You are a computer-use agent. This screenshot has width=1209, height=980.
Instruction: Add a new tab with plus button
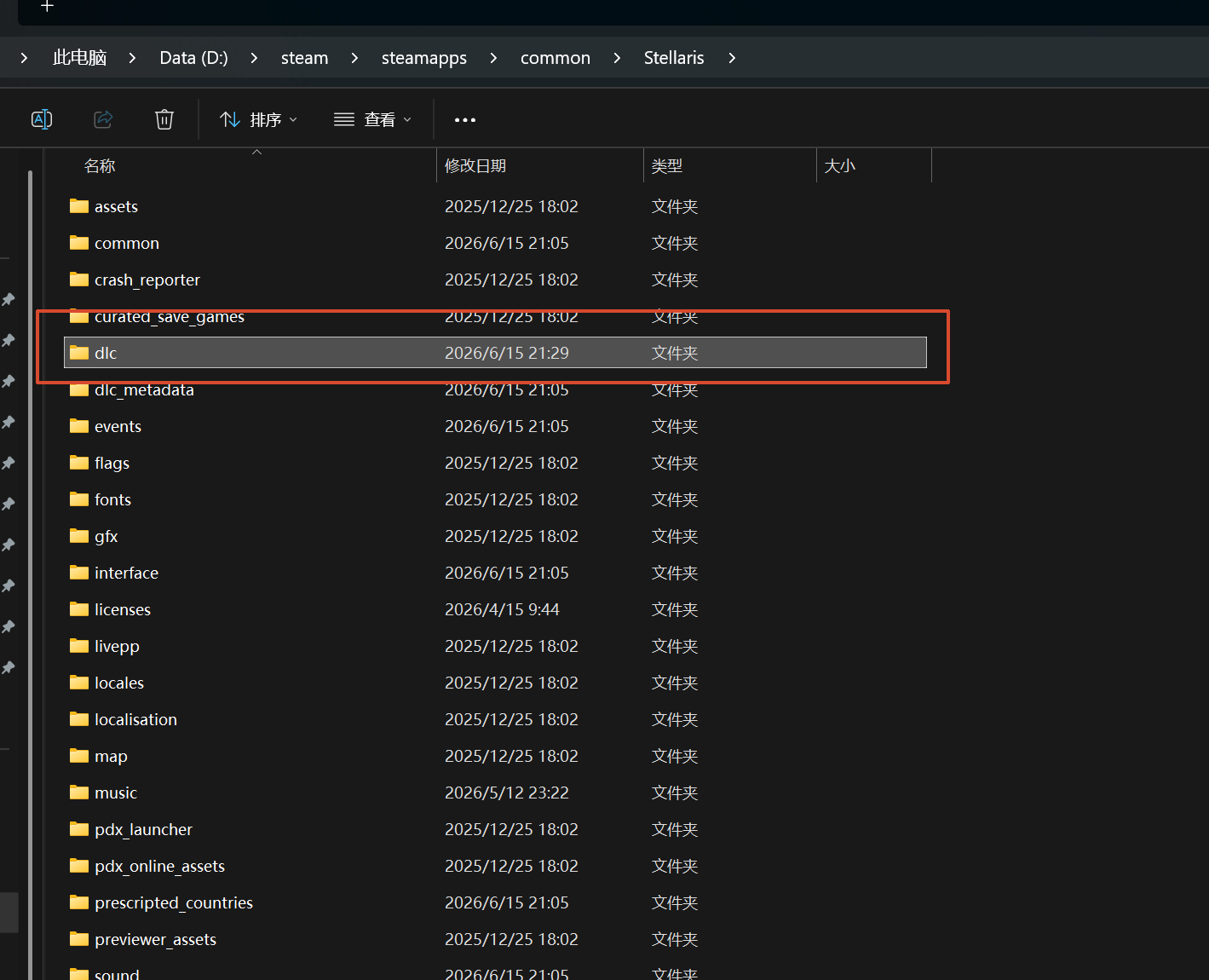[47, 6]
